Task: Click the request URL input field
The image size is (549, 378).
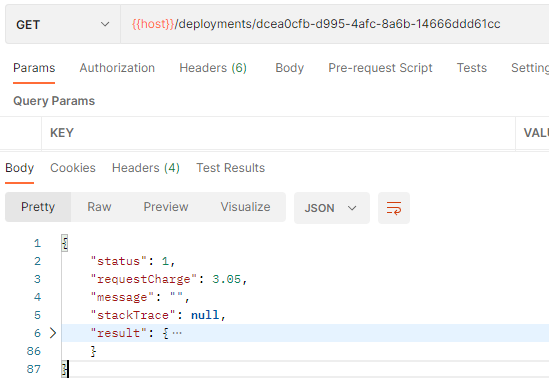Action: tap(334, 24)
